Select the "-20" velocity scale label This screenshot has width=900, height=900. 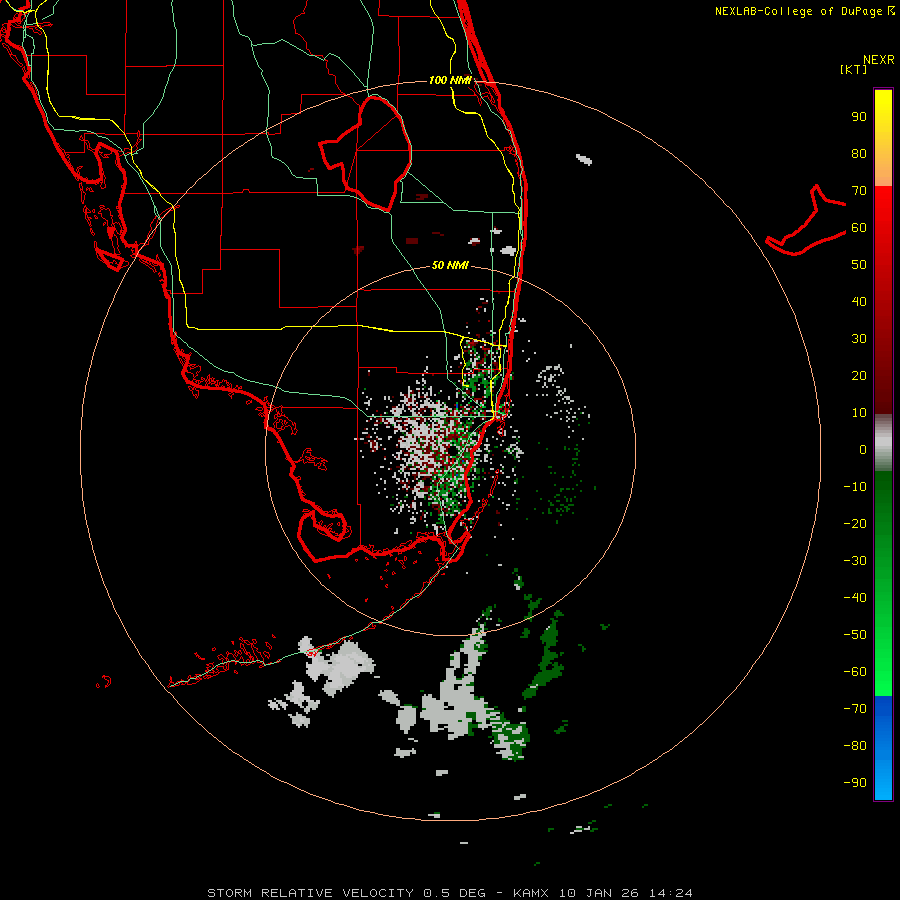coord(855,524)
